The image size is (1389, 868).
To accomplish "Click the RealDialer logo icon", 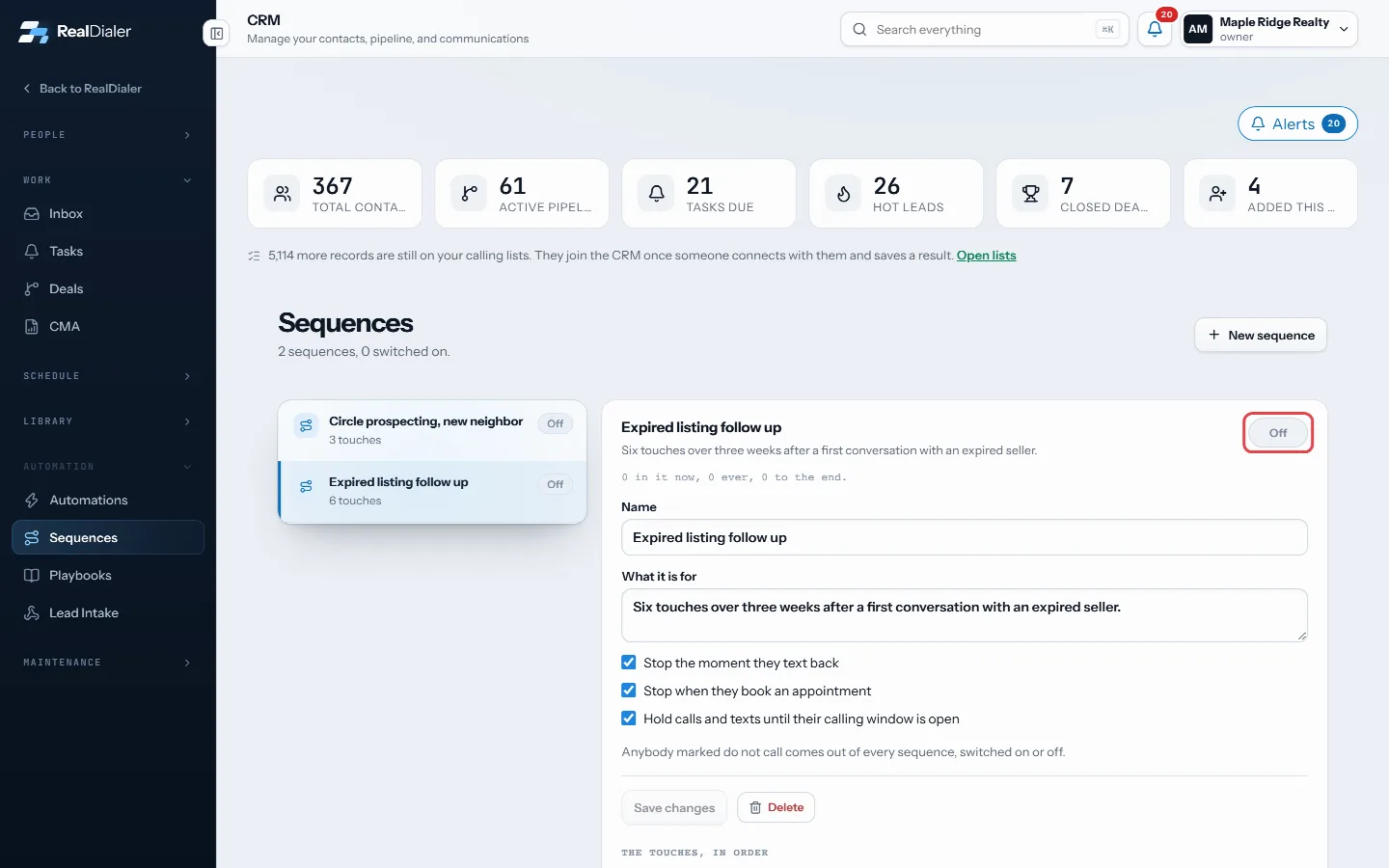I will click(33, 32).
